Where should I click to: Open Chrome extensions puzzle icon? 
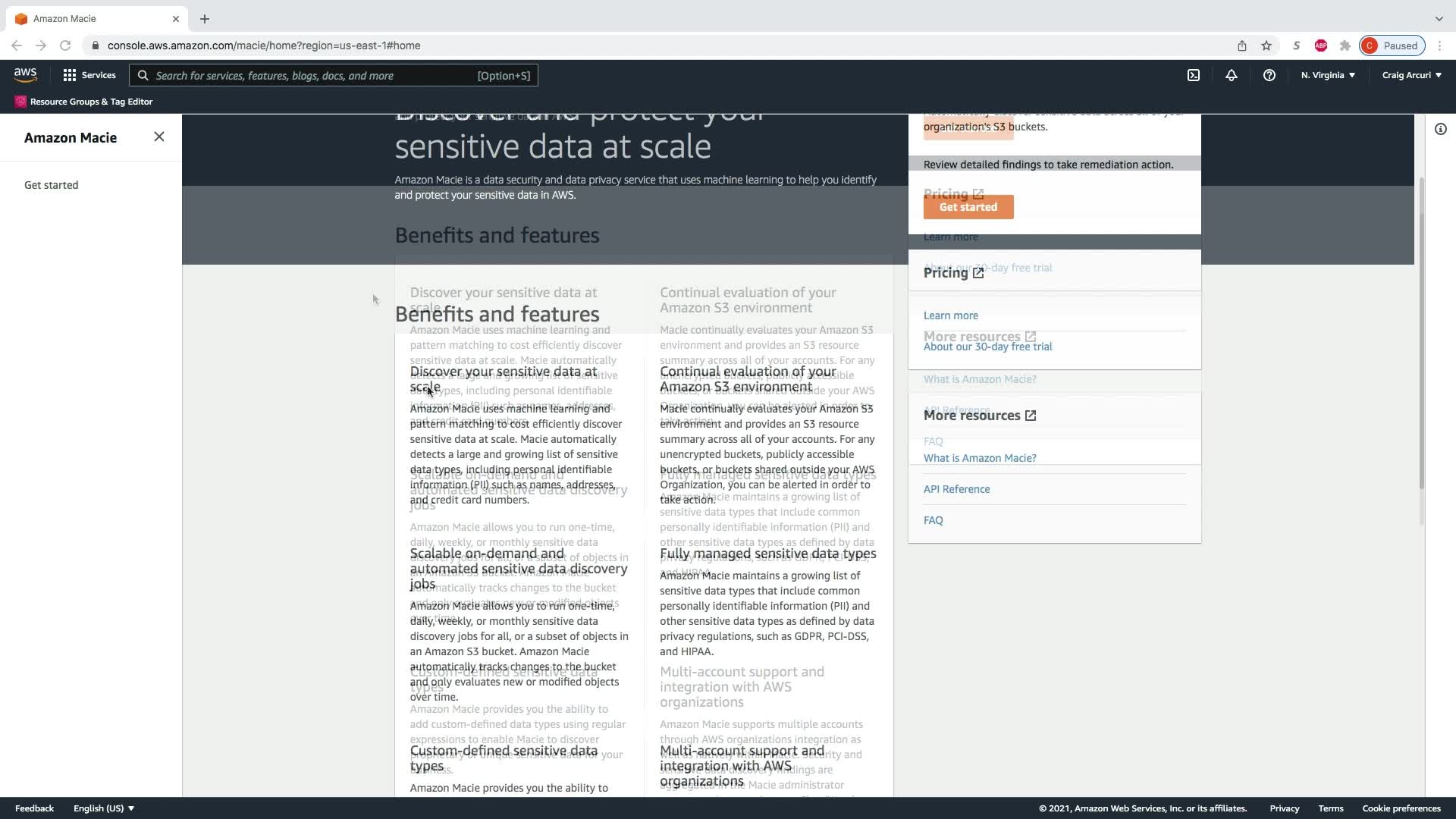click(x=1345, y=45)
